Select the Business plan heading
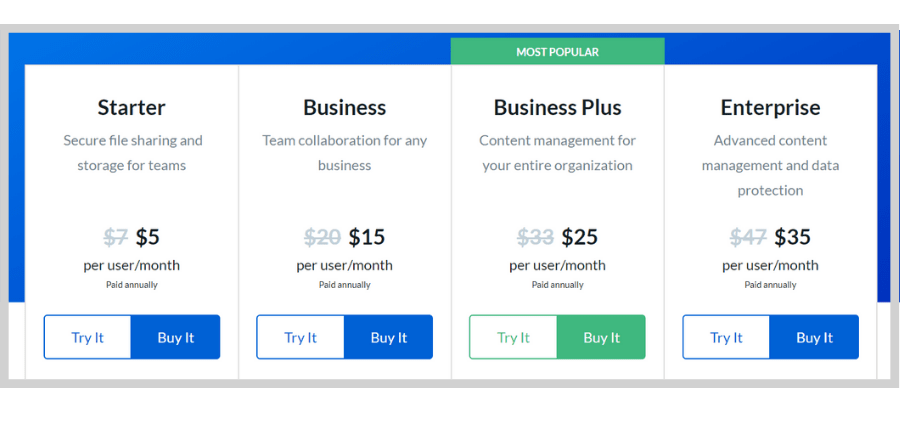This screenshot has height=441, width=900. (344, 107)
